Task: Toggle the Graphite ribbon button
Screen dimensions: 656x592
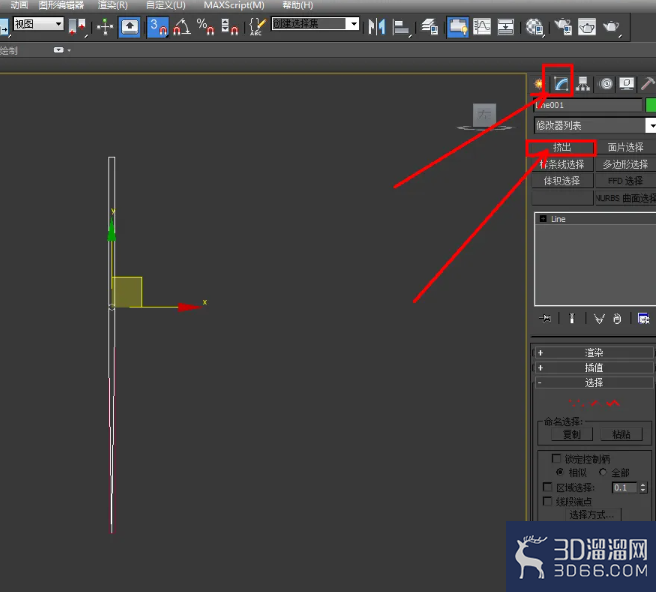Action: click(458, 27)
